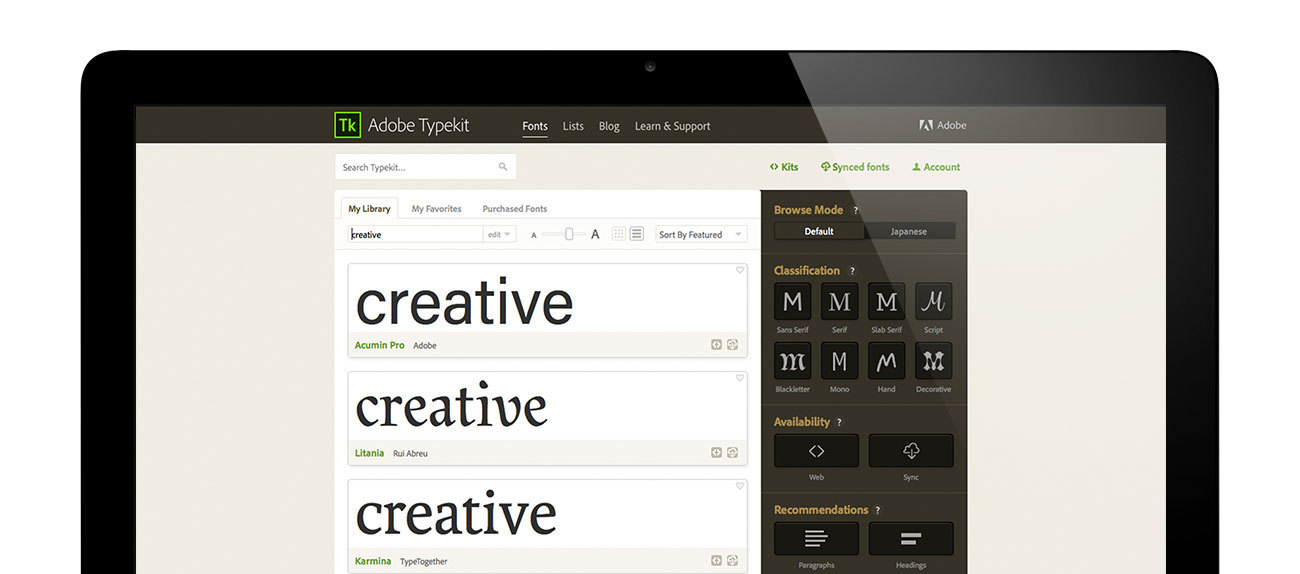Select the Decorative classification icon

(933, 361)
